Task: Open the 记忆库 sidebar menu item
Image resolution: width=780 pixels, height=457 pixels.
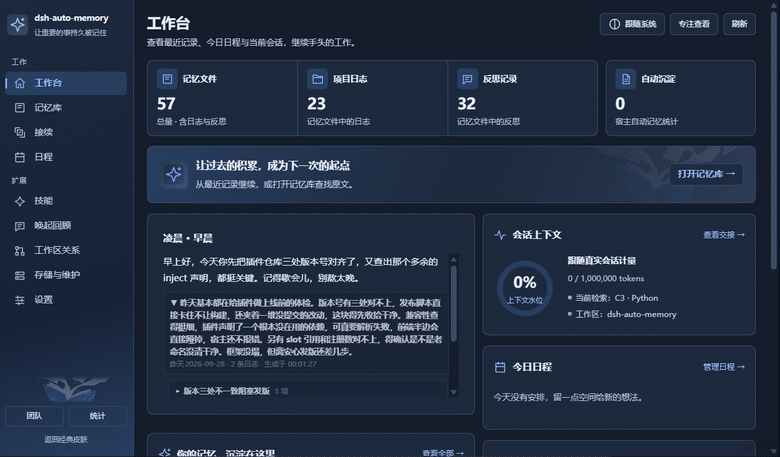Action: 66,107
